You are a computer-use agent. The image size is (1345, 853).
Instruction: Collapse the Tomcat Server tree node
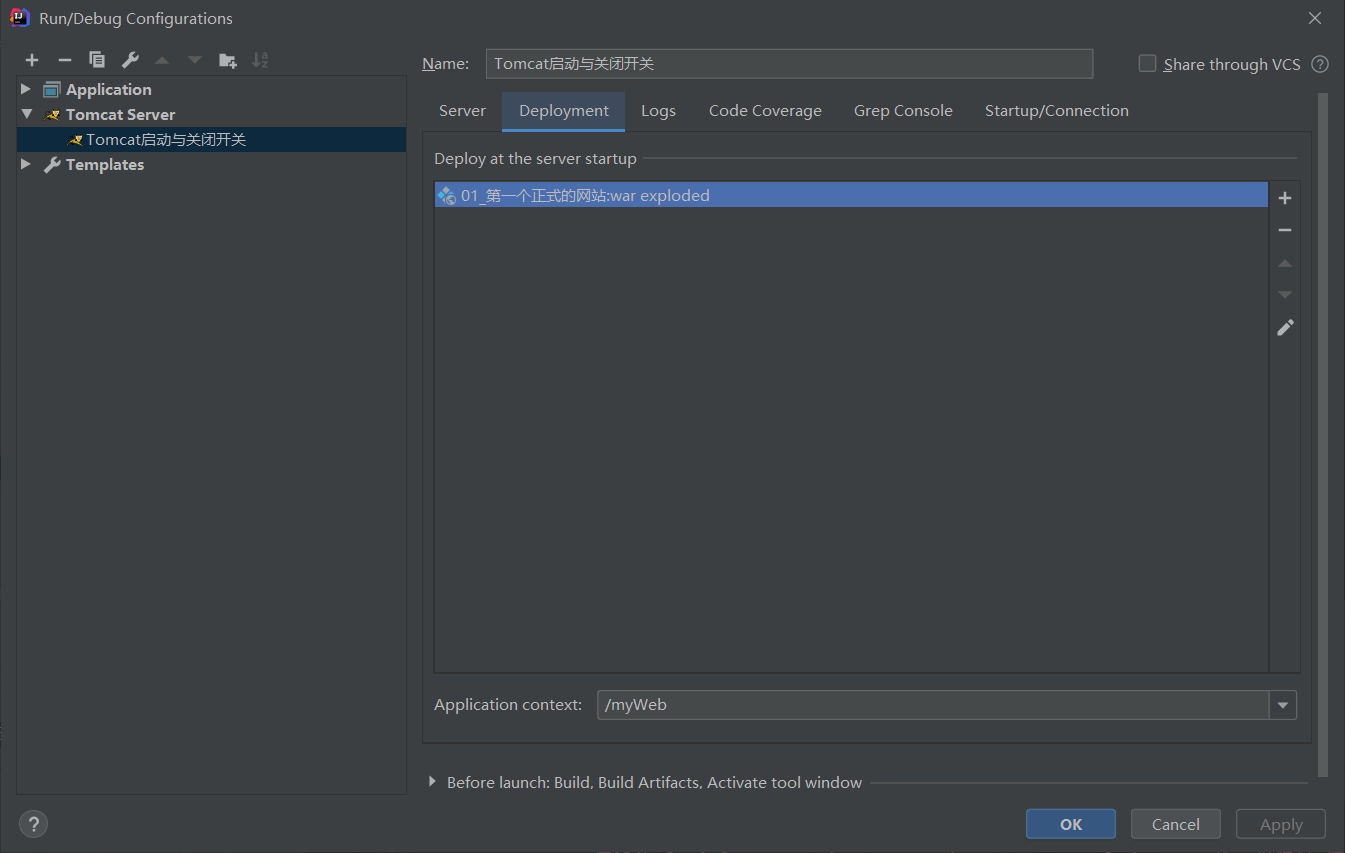click(x=26, y=114)
